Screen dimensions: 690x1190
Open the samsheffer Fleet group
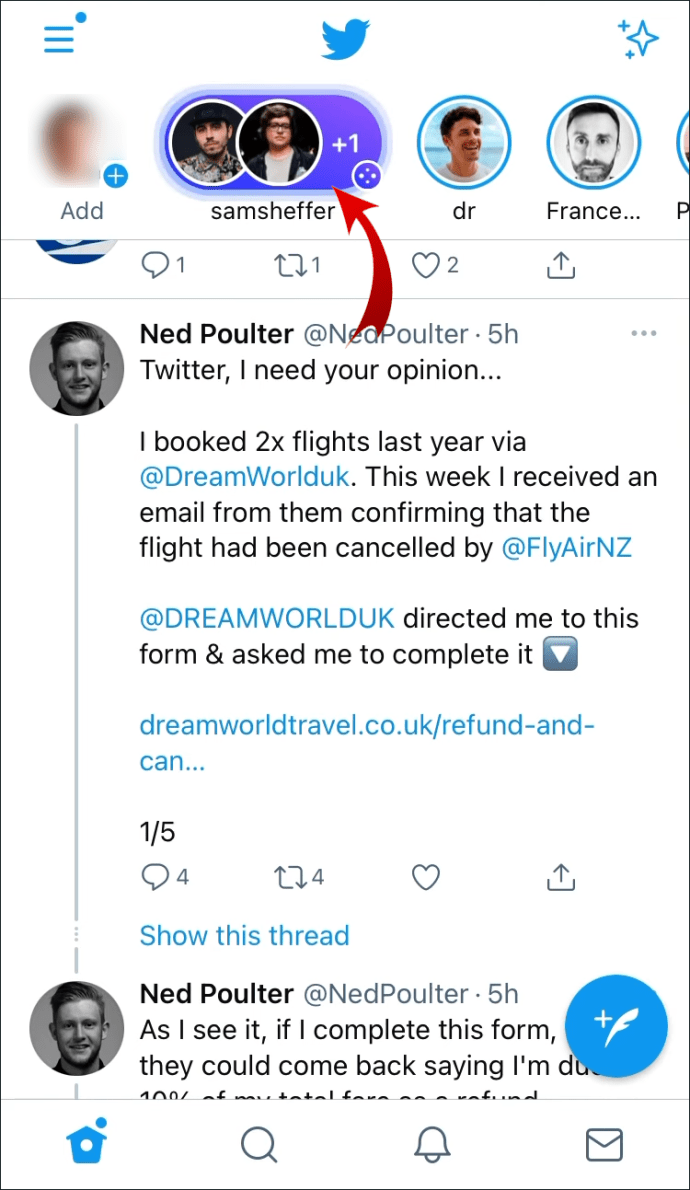(273, 145)
